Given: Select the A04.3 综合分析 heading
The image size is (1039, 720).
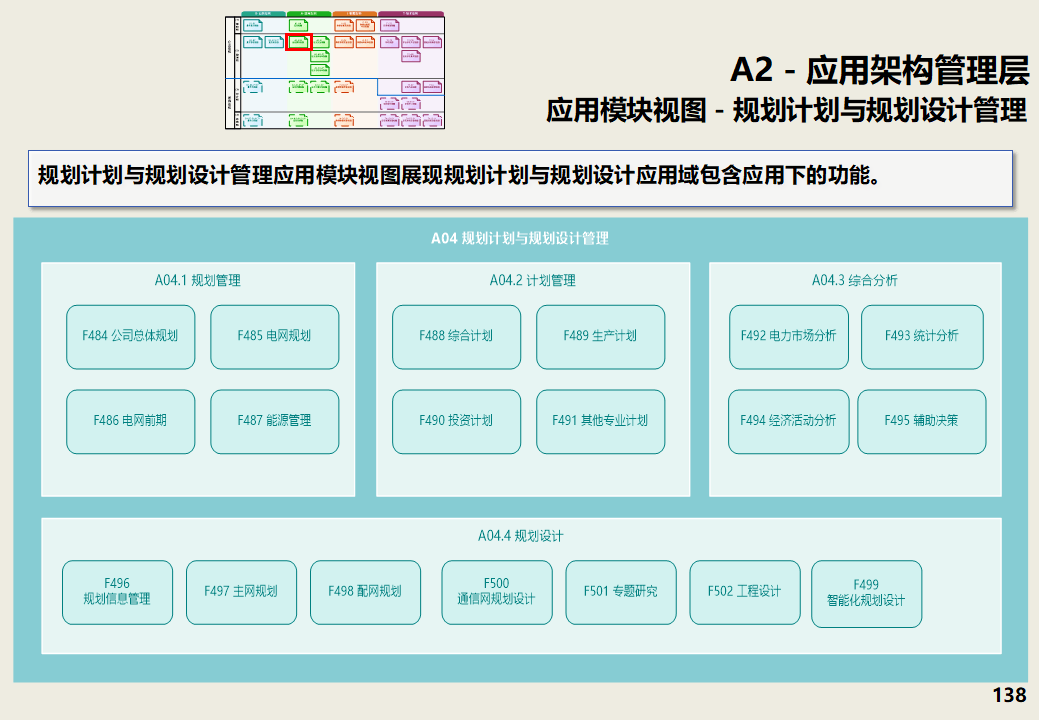Looking at the screenshot, I should (x=855, y=281).
